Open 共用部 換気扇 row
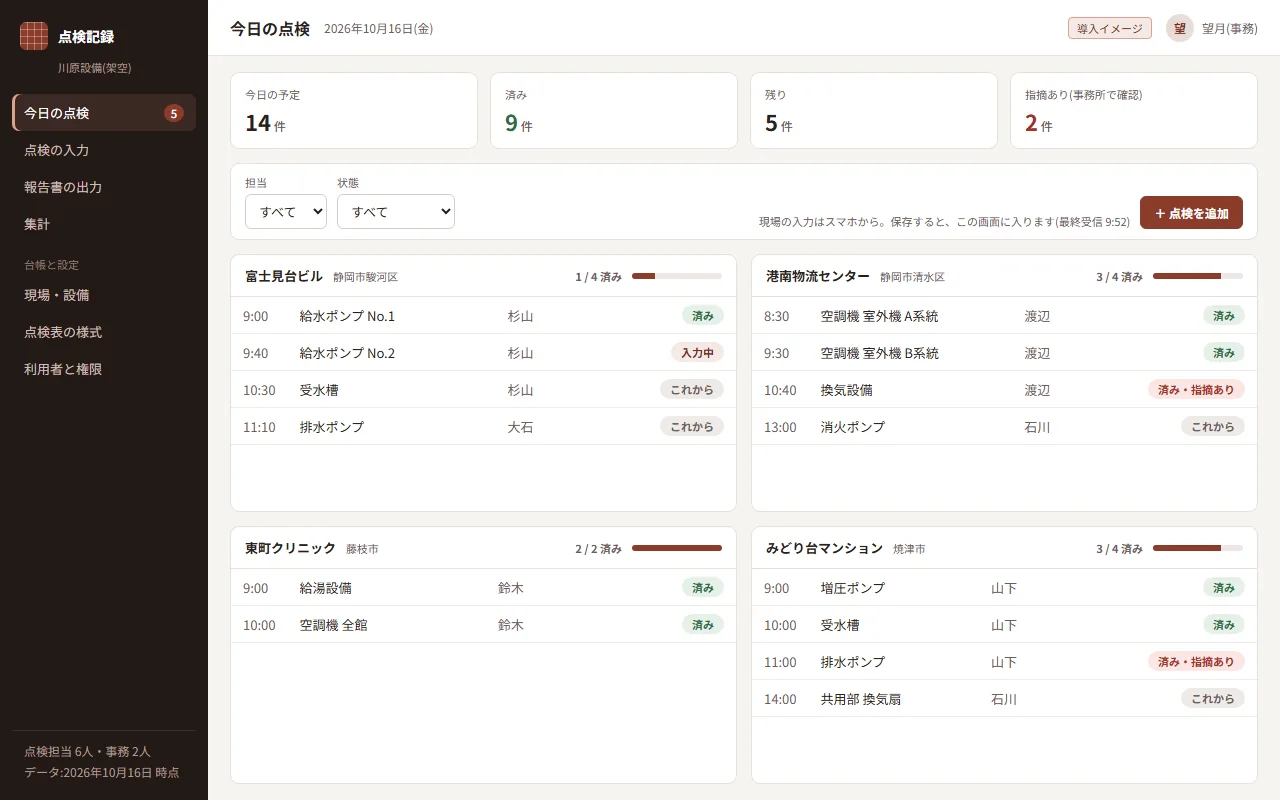 pos(1004,699)
